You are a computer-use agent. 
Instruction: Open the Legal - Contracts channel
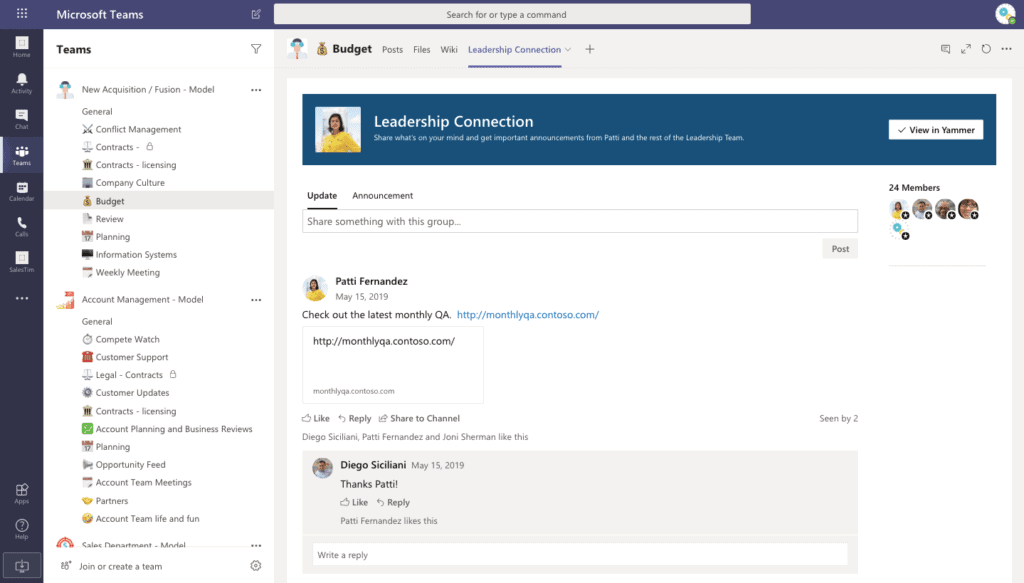coord(129,375)
